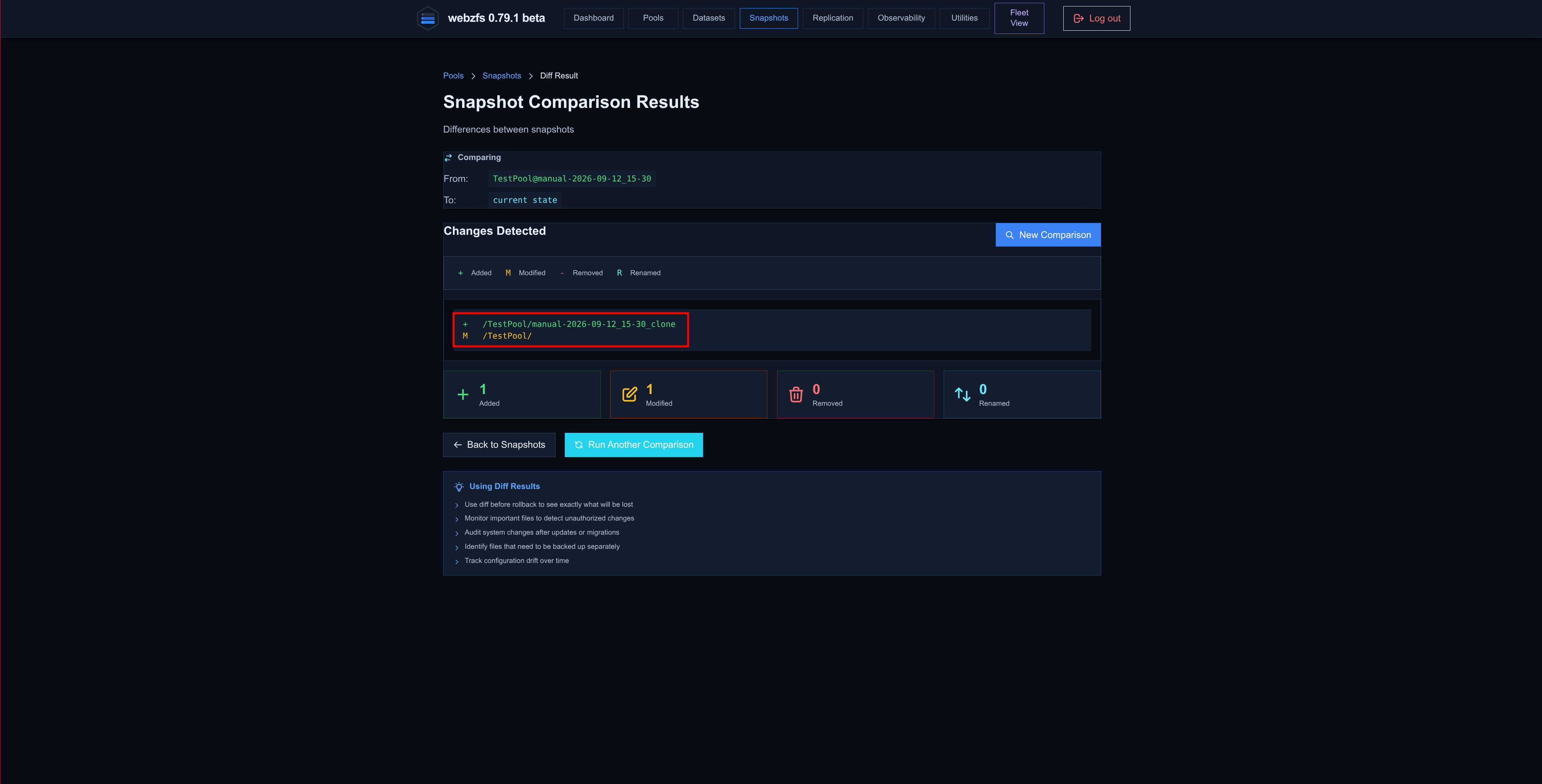This screenshot has width=1542, height=784.
Task: Click the green plus Added icon
Action: [463, 394]
